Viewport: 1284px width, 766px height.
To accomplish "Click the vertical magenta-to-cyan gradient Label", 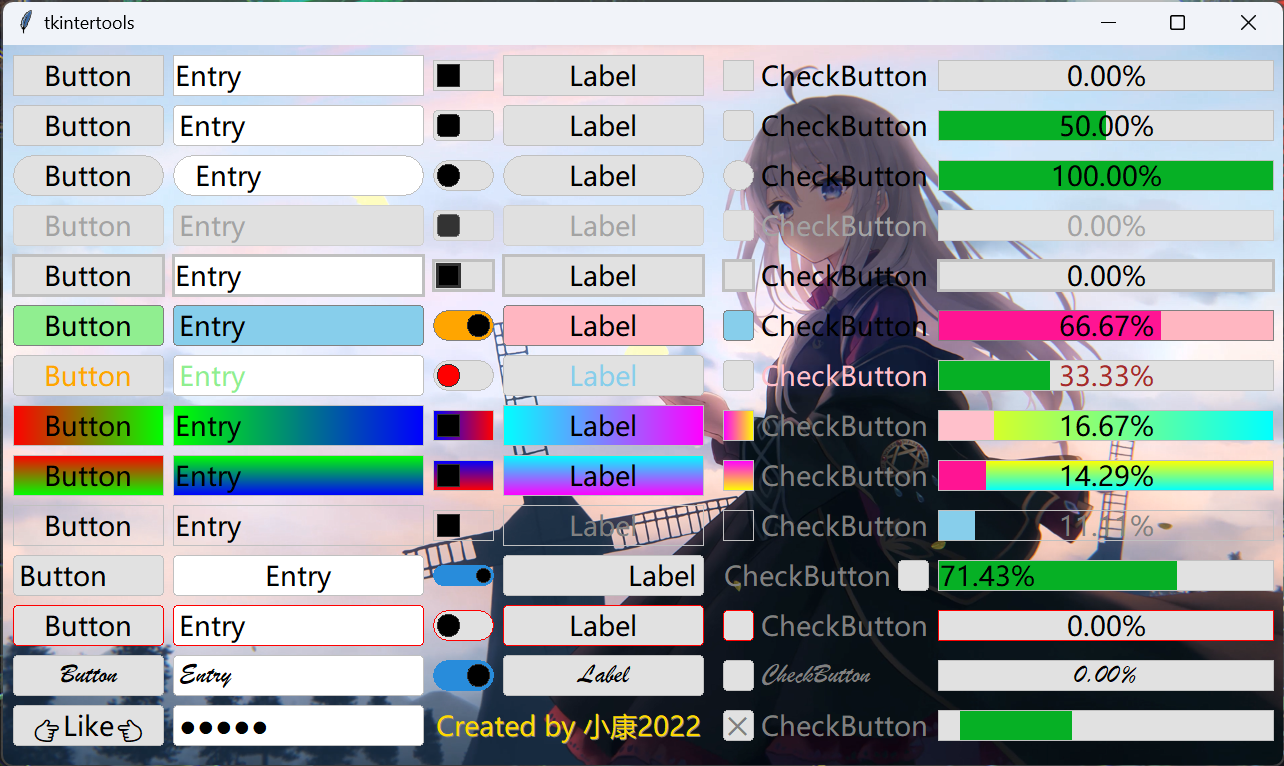I will click(x=603, y=476).
